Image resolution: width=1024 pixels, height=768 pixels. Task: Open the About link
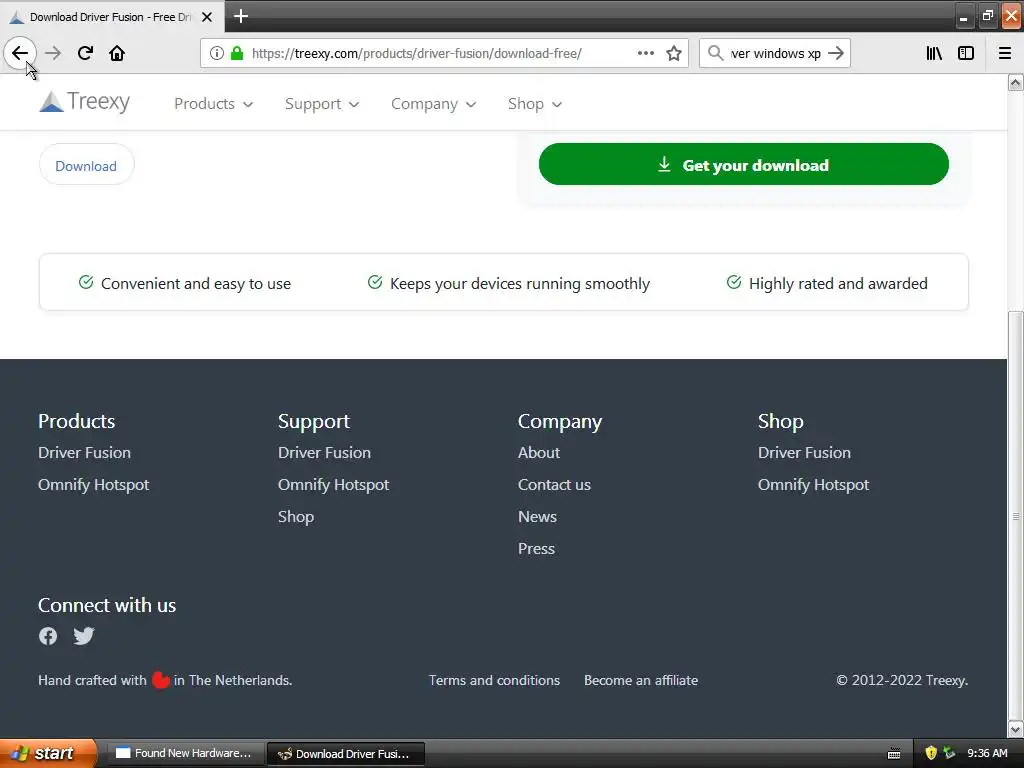click(539, 453)
